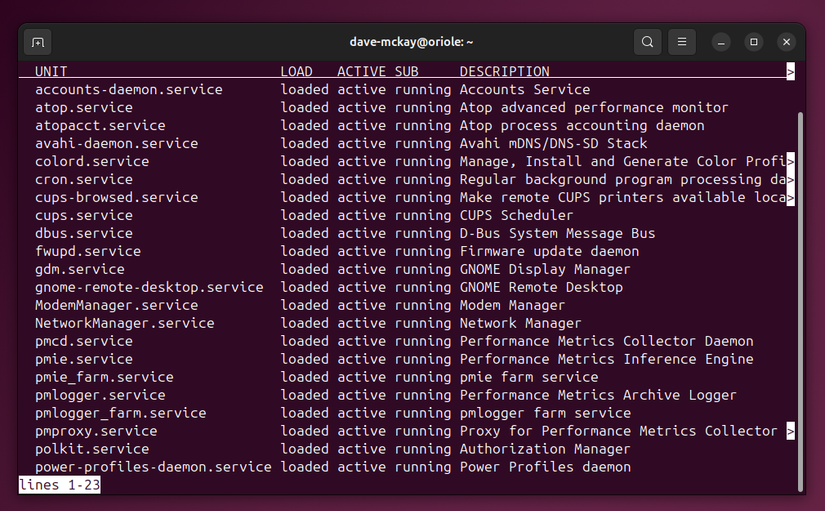825x511 pixels.
Task: Open a new terminal tab
Action: pyautogui.click(x=37, y=42)
